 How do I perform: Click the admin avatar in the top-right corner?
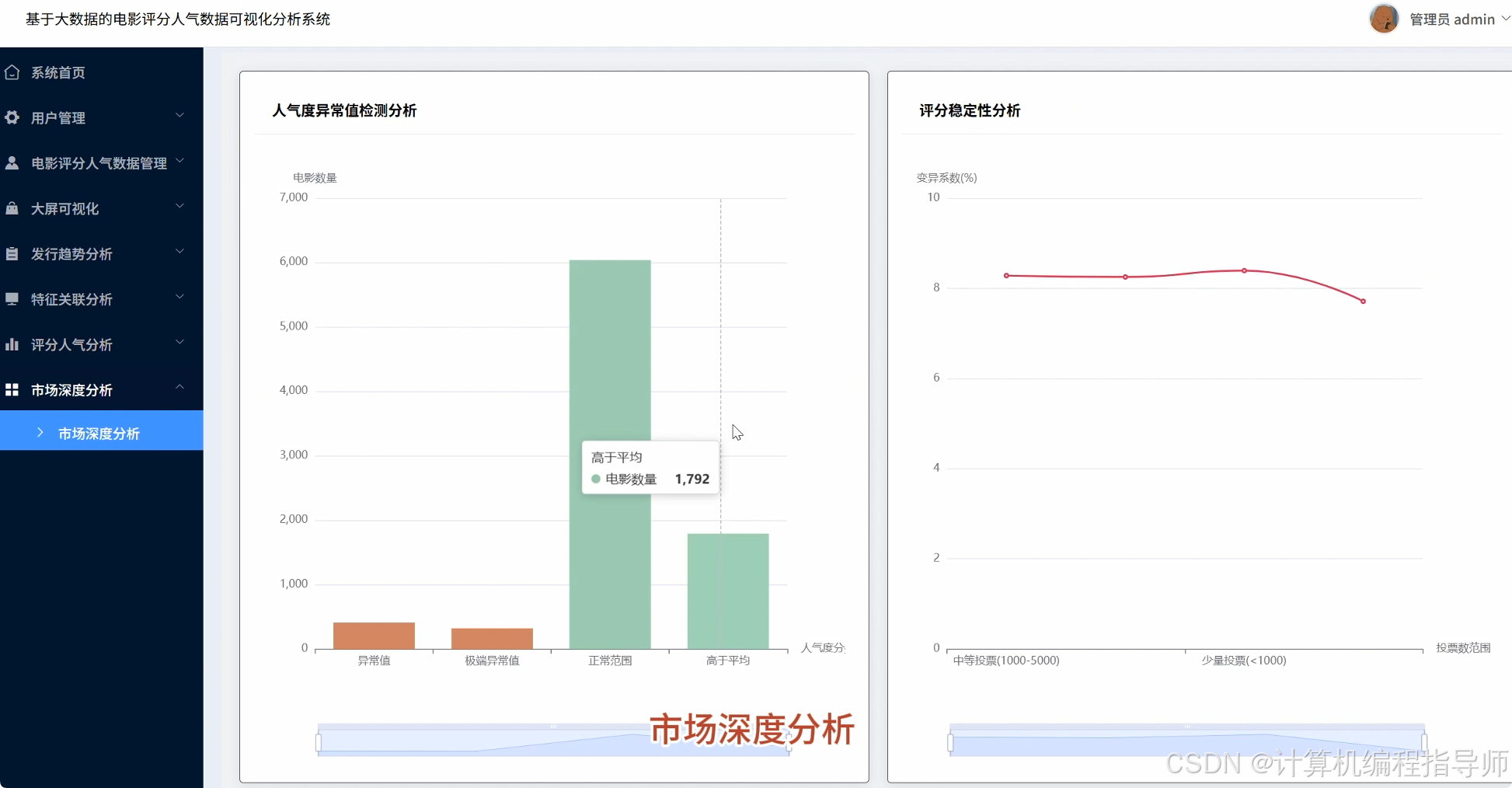1383,19
